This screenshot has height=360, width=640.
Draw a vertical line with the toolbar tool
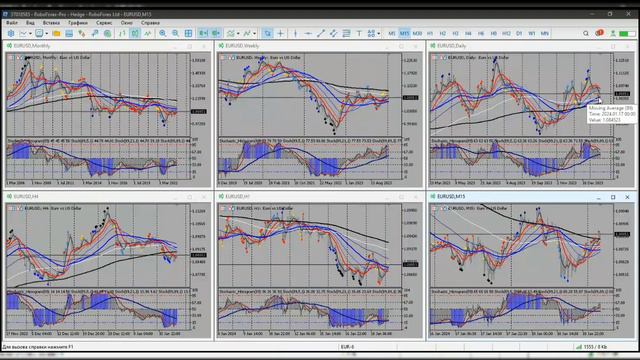[296, 33]
